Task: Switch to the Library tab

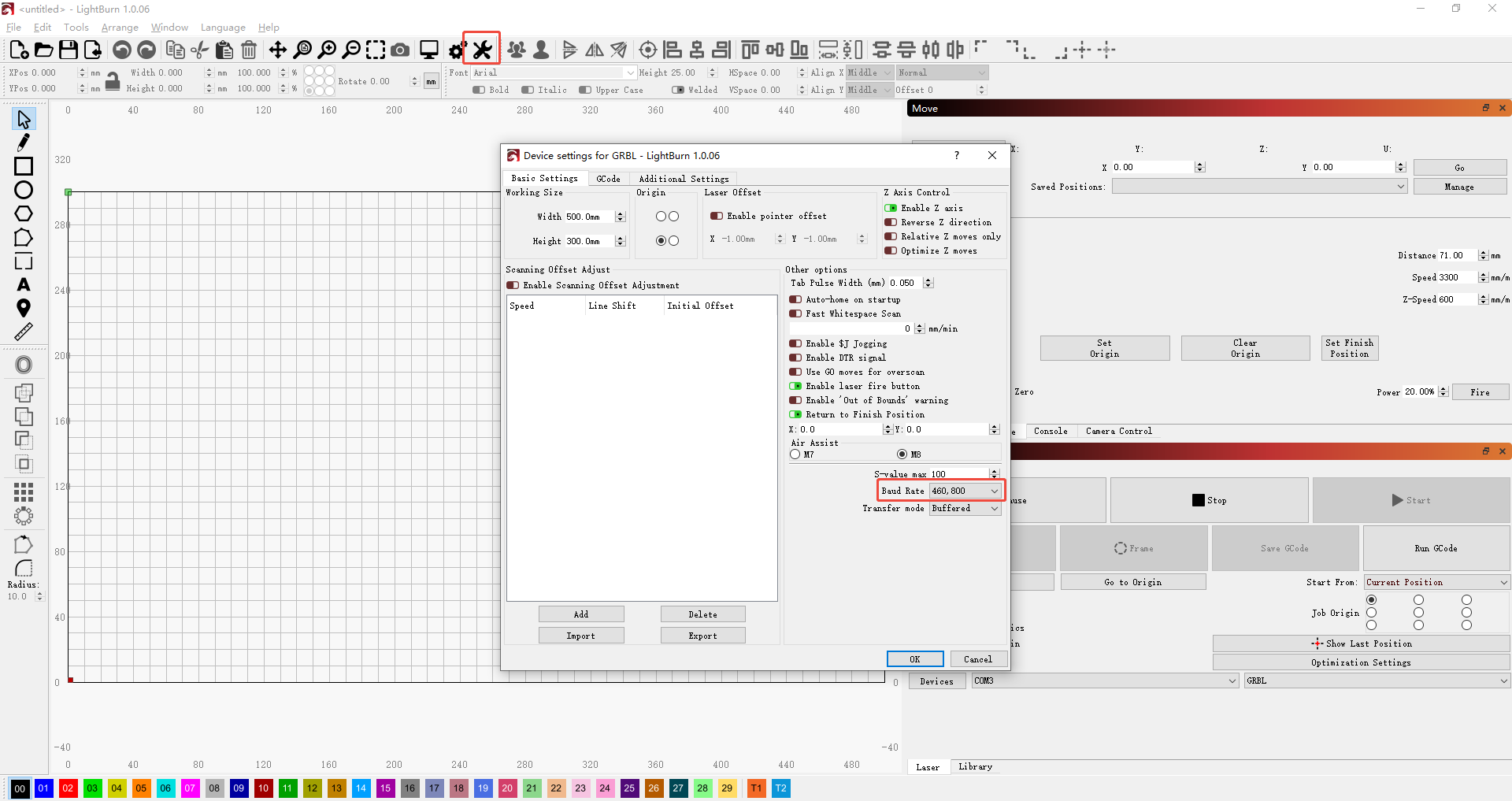Action: (x=975, y=766)
